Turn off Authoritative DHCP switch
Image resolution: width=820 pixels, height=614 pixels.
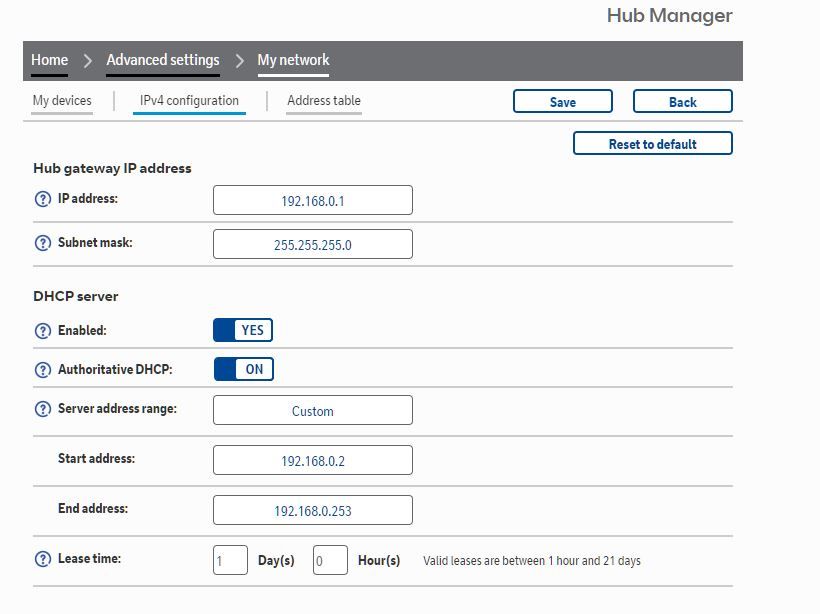click(x=243, y=369)
